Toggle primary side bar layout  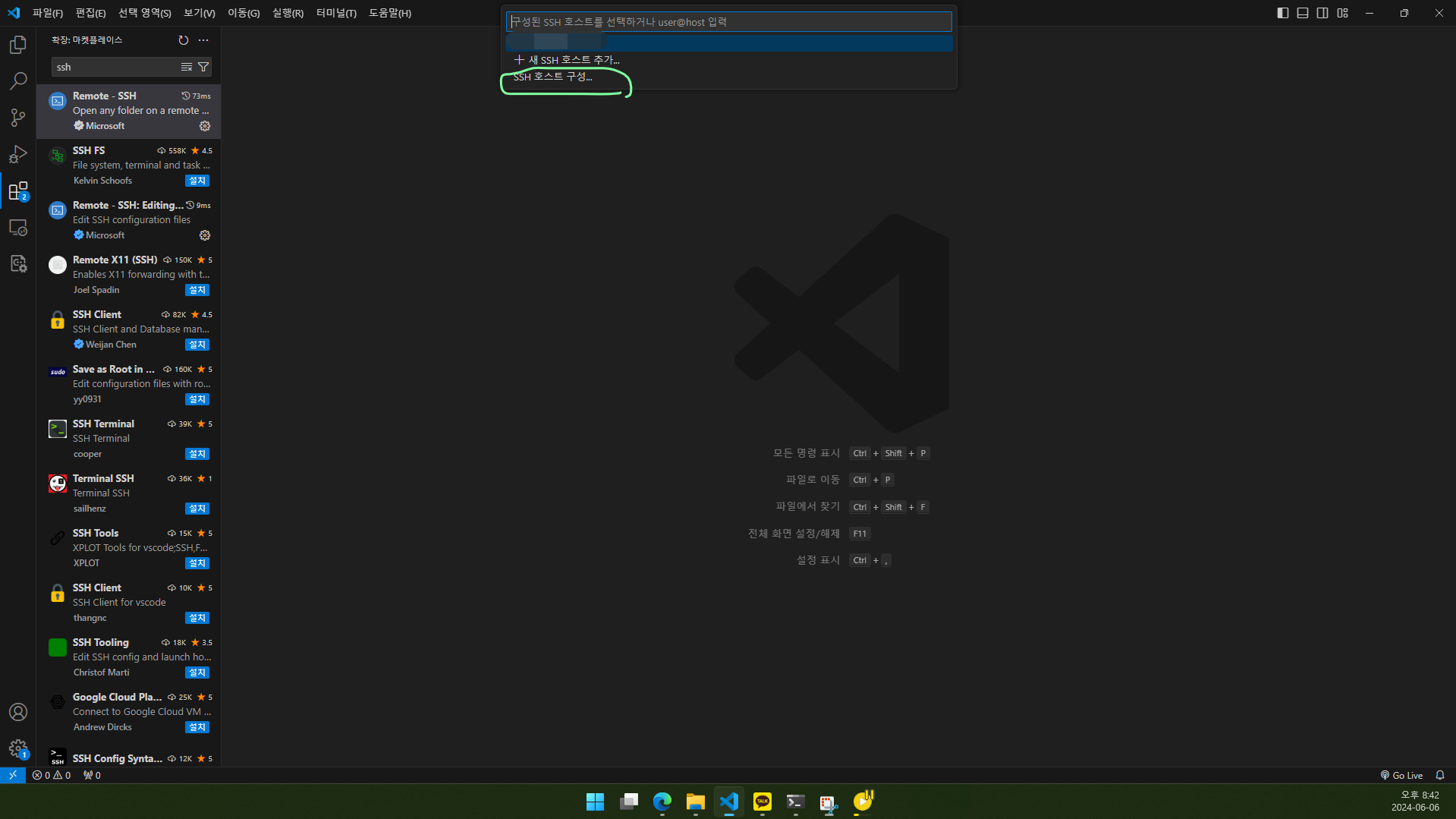[x=1283, y=13]
